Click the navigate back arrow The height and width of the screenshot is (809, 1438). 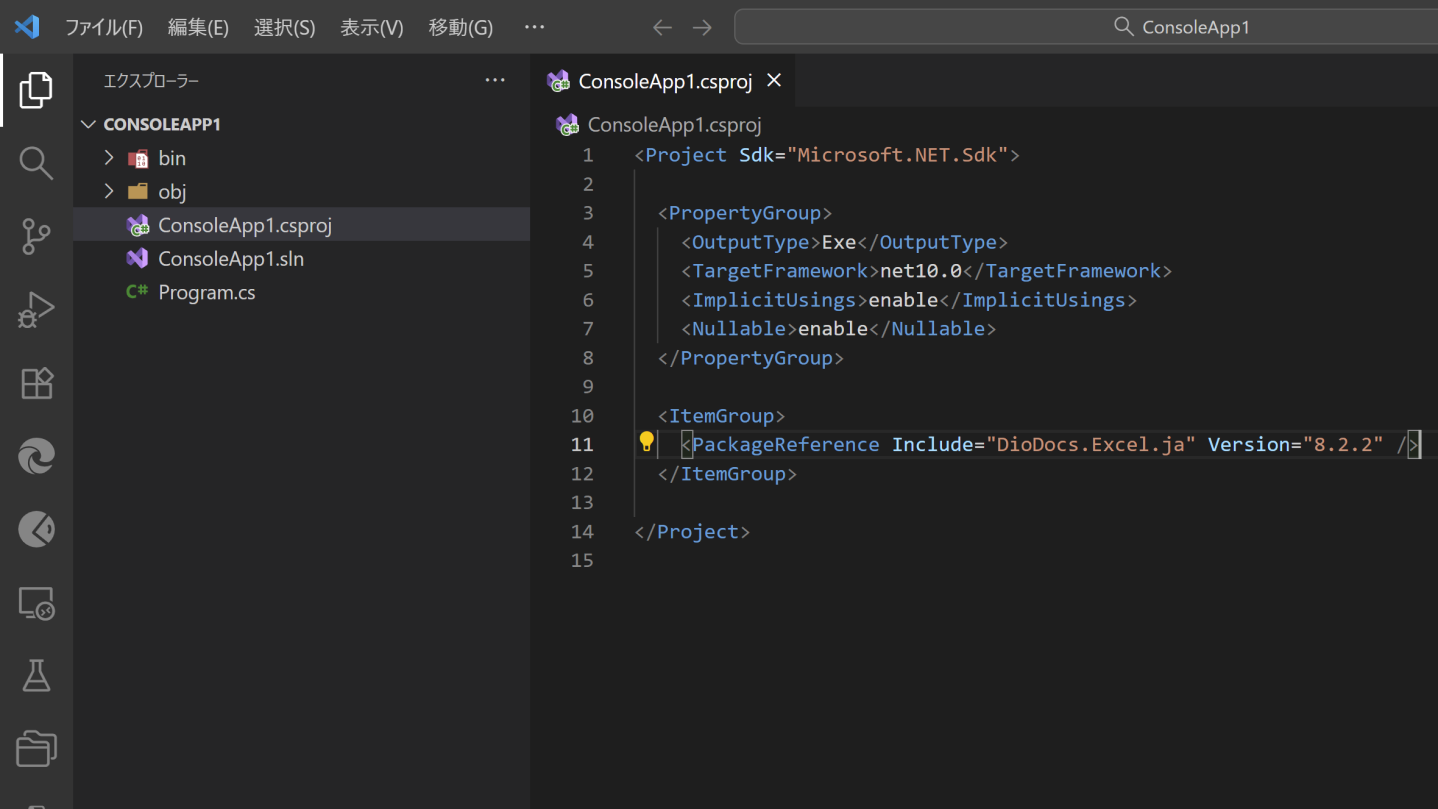point(662,27)
